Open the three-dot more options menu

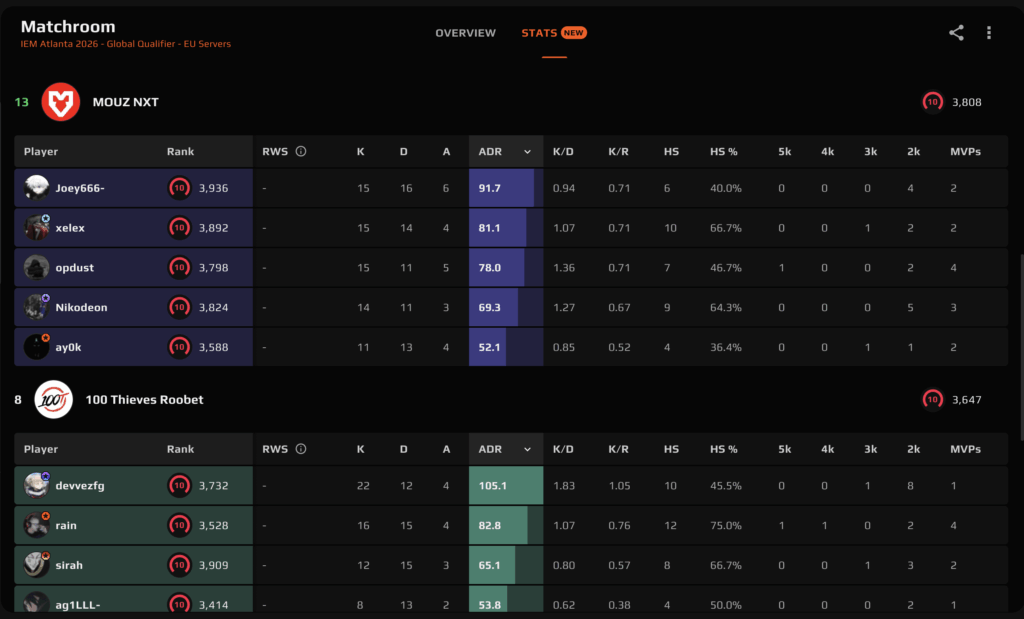(989, 33)
